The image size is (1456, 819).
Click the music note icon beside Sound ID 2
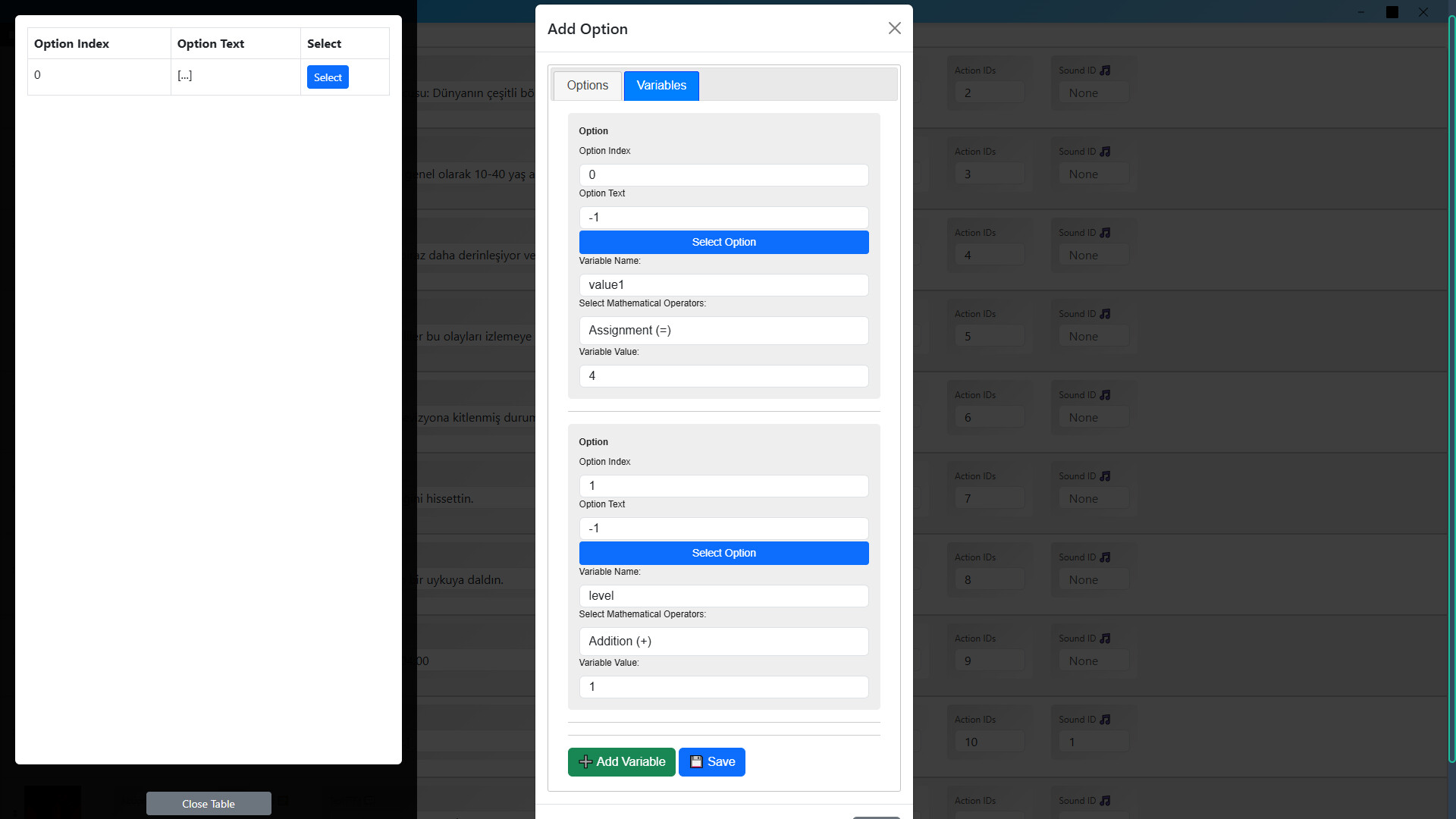click(x=1106, y=70)
